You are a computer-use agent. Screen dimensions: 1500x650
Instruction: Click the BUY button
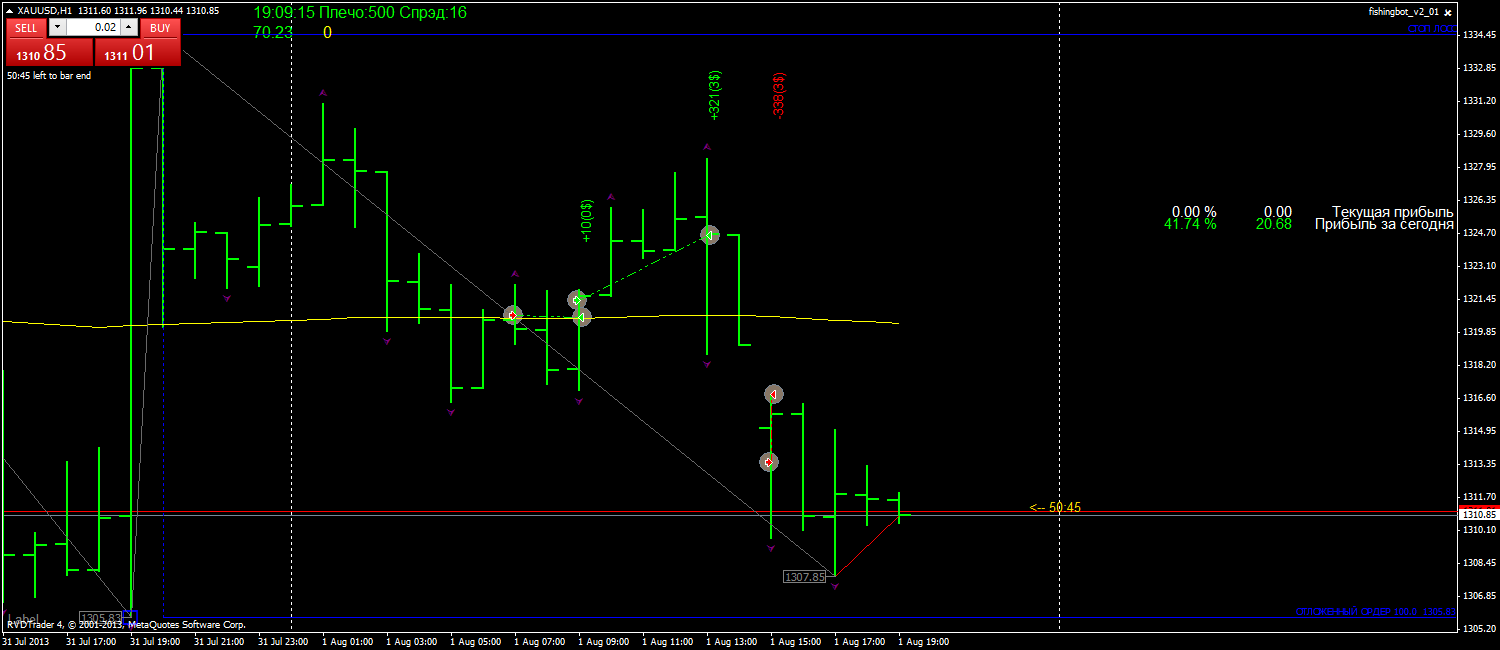pos(161,28)
